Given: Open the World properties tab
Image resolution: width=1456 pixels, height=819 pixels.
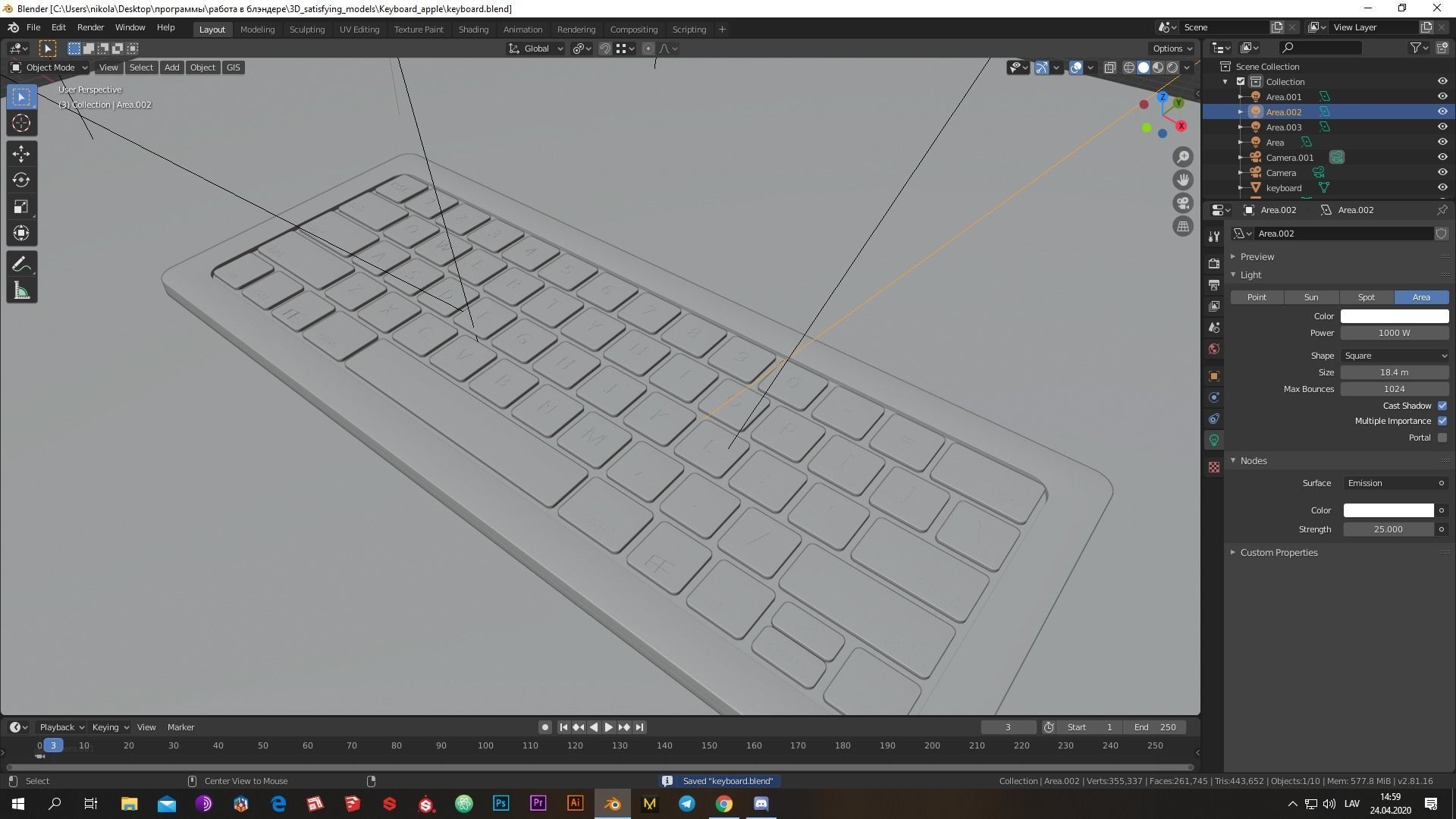Looking at the screenshot, I should 1214,349.
